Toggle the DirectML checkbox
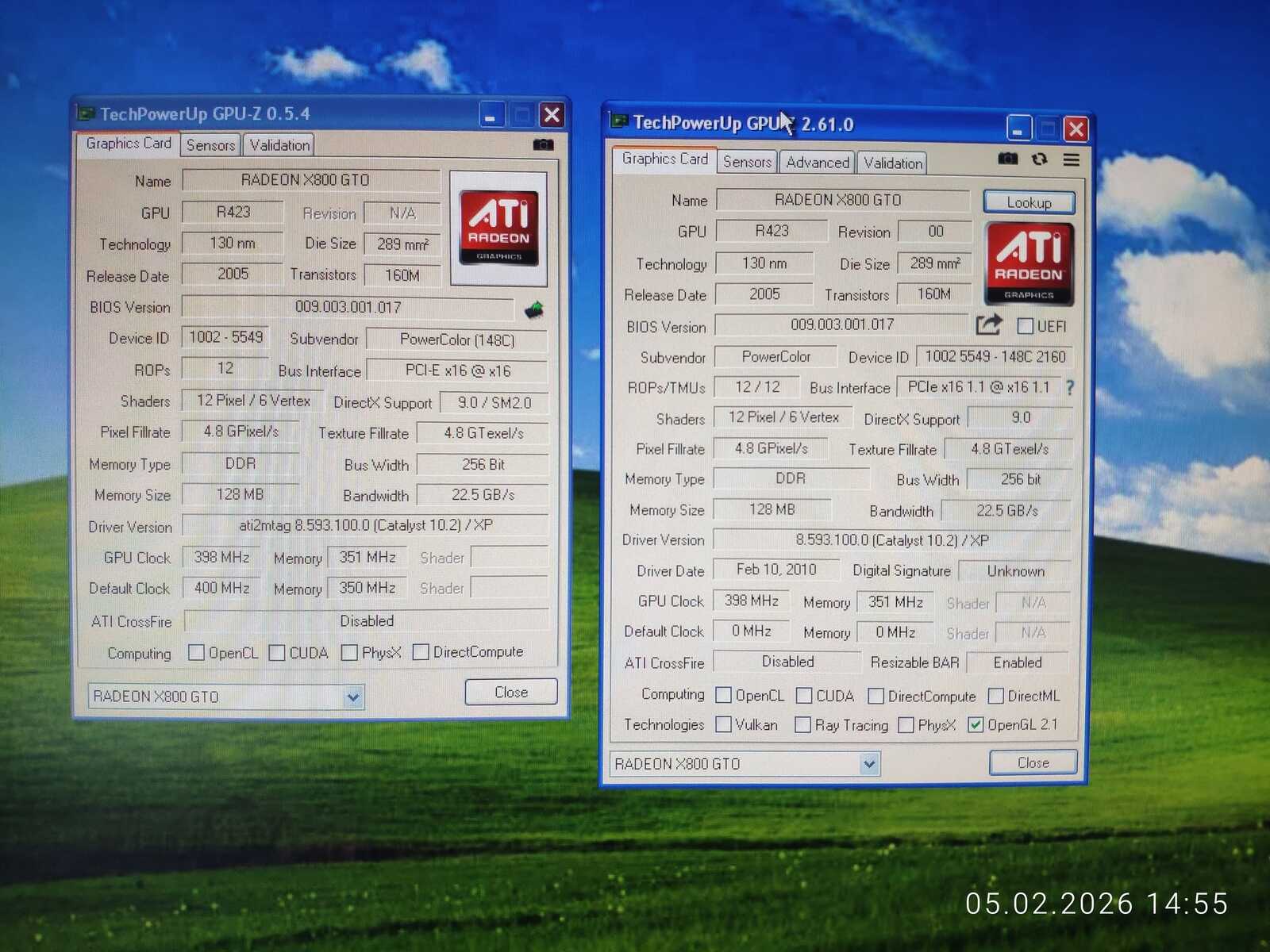Screen dimensions: 1270x952 [x=995, y=696]
